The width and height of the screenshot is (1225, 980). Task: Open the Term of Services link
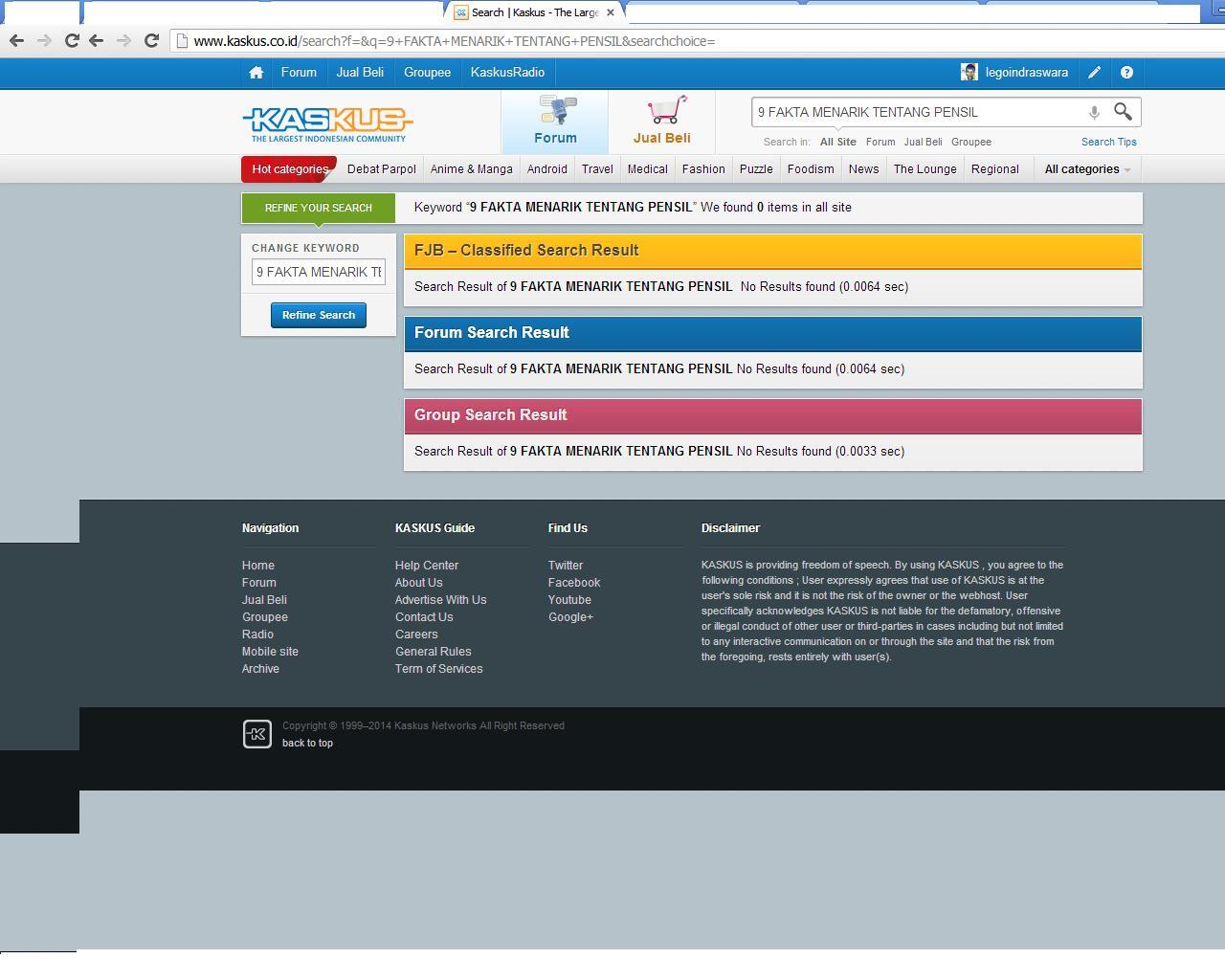439,669
